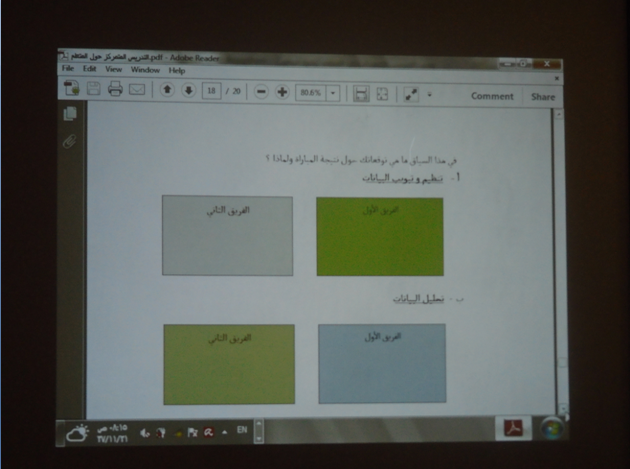Screen dimensions: 630x469
Task: Click the Save disk icon in toolbar
Action: point(93,90)
